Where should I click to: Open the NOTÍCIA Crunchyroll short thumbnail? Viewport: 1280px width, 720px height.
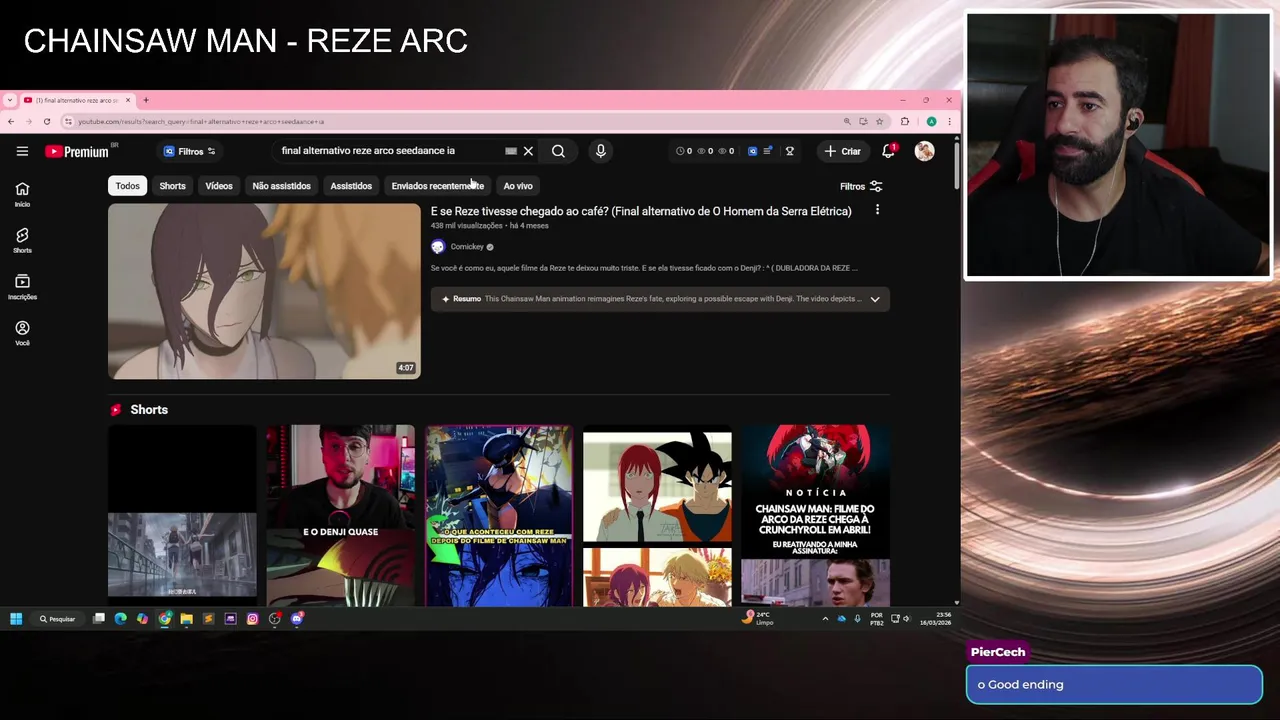(x=815, y=515)
